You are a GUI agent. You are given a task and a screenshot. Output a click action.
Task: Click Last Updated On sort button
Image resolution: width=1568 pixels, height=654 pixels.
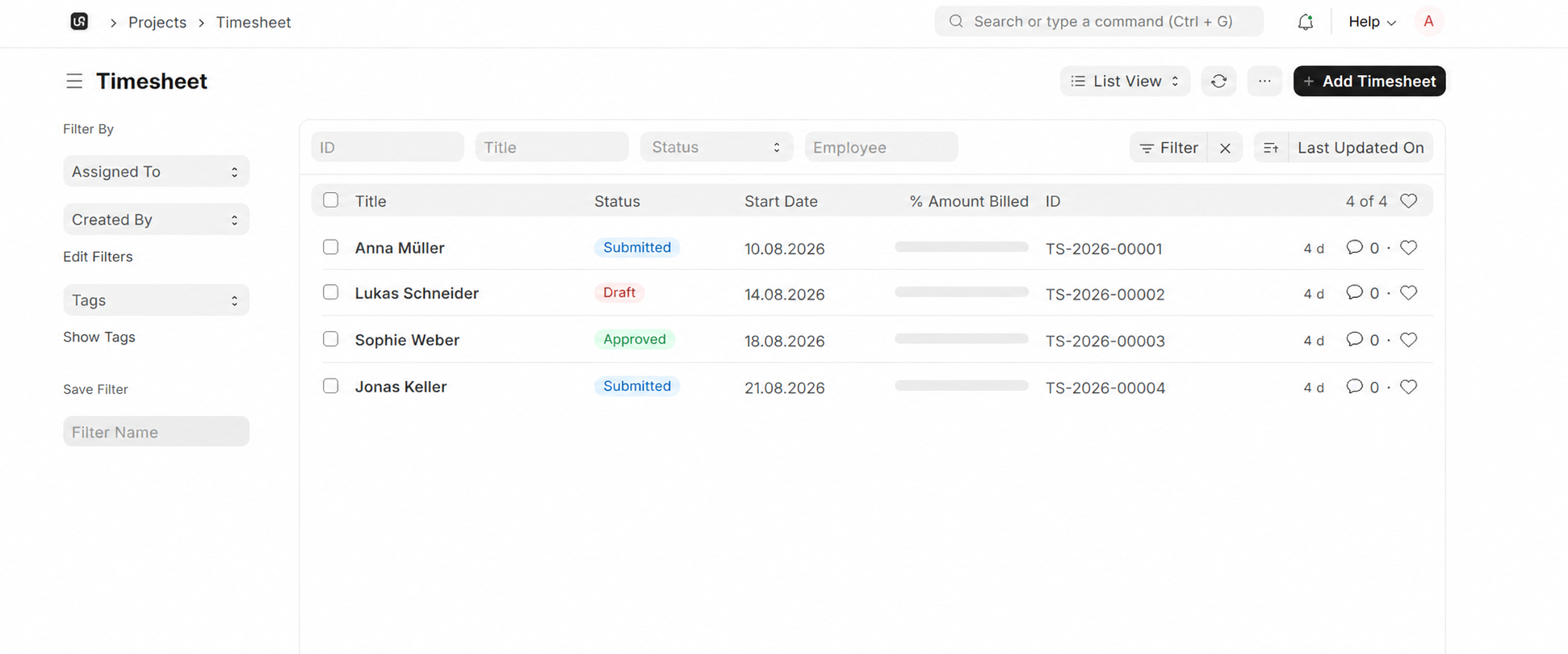tap(1360, 148)
